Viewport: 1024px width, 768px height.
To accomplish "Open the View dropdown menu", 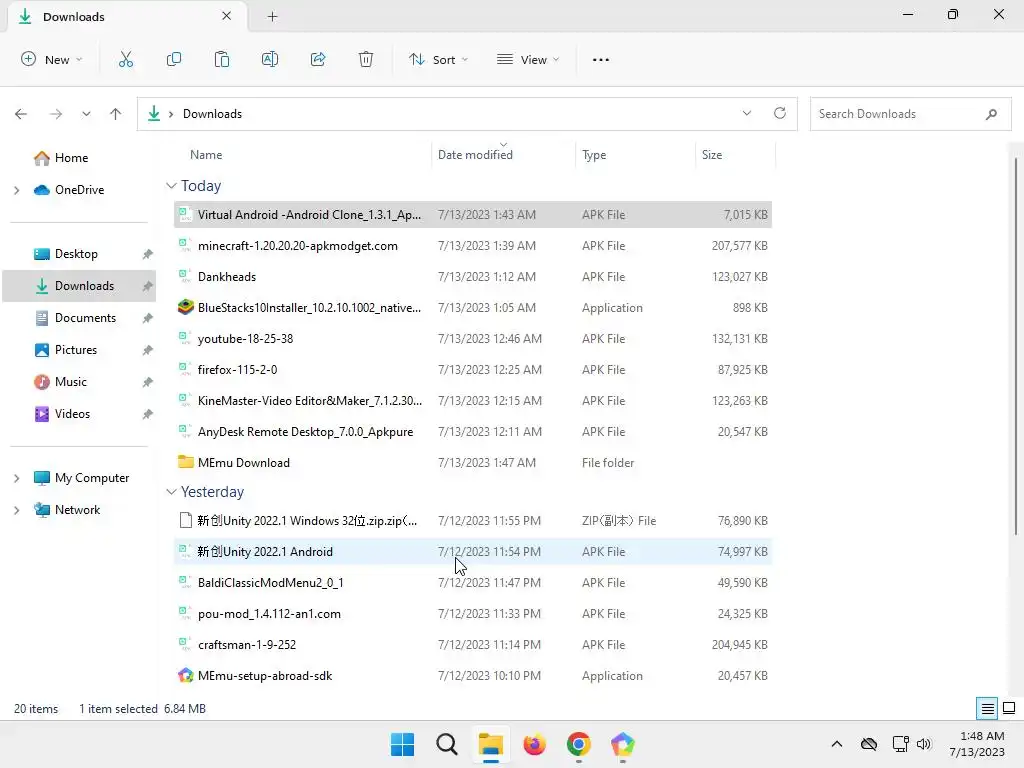I will click(x=528, y=59).
